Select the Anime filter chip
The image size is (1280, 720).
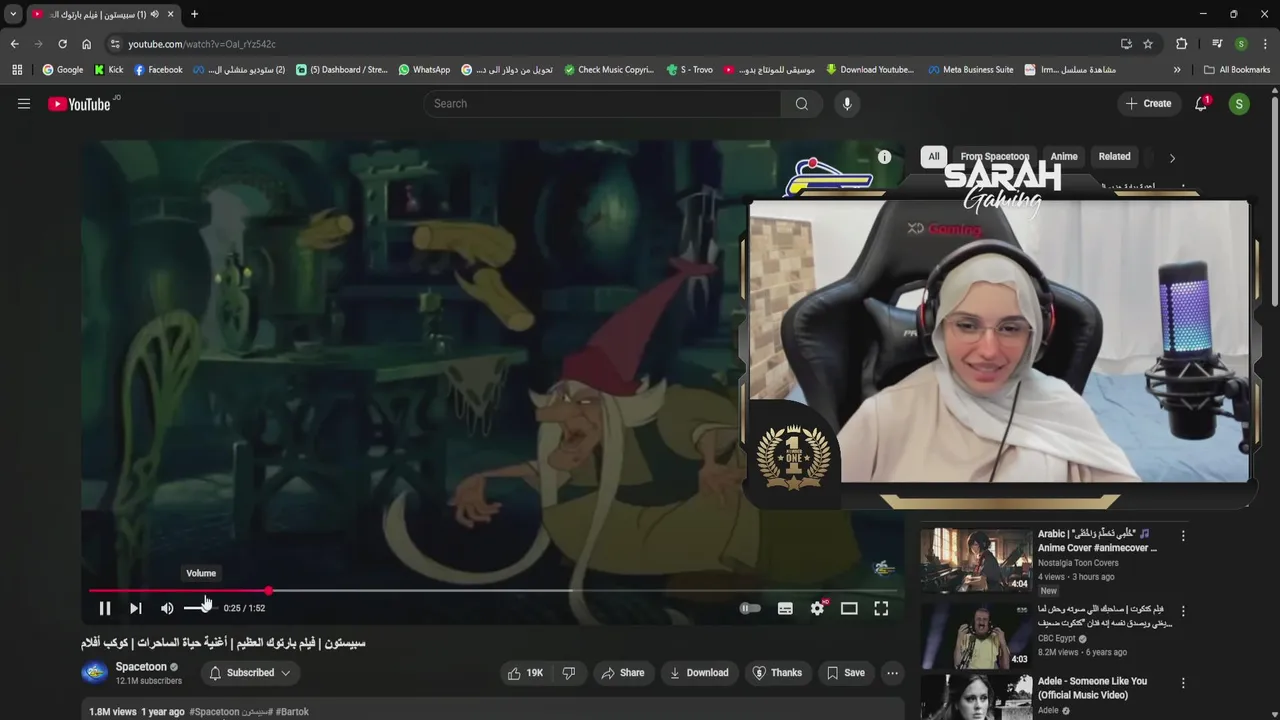point(1064,157)
